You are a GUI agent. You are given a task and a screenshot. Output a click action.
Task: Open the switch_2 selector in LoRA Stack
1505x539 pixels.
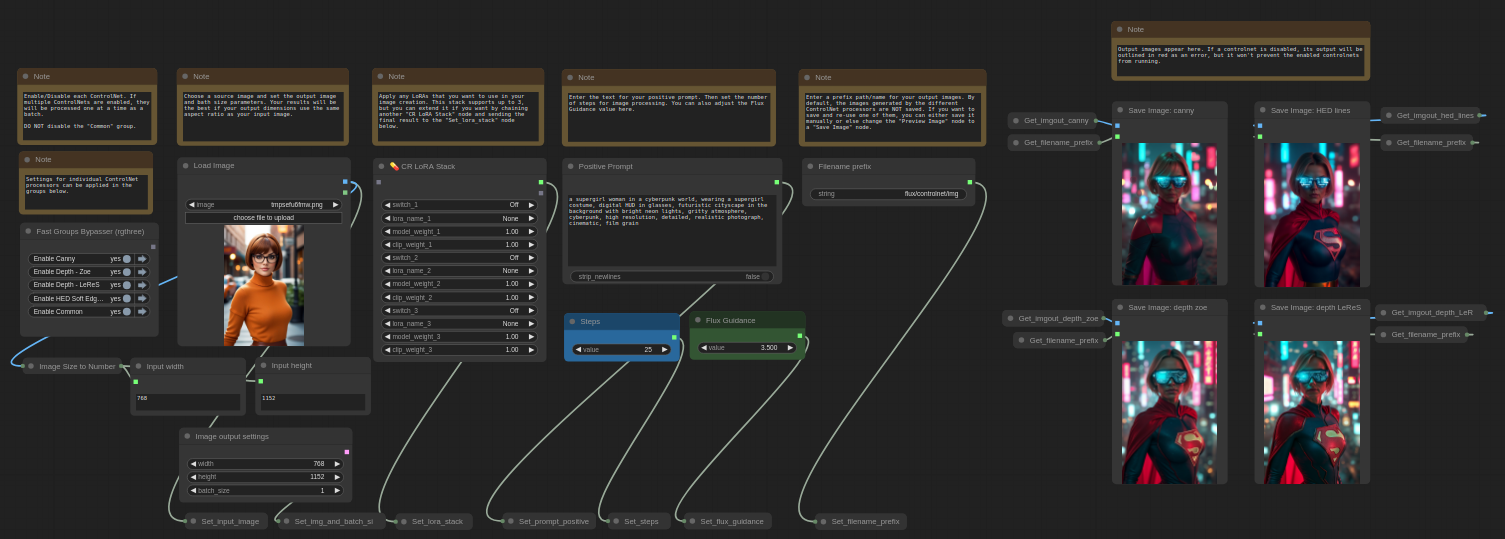point(460,258)
